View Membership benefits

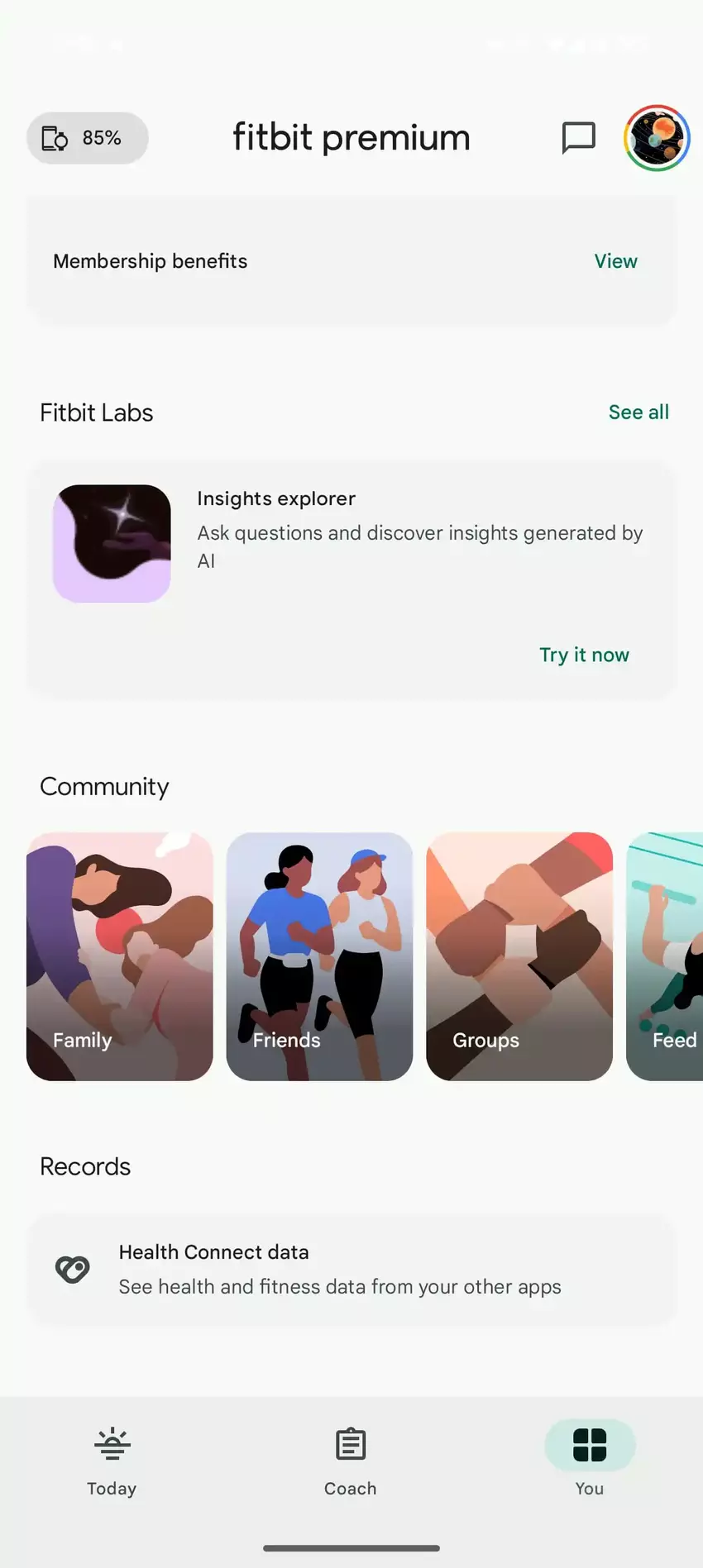(615, 261)
